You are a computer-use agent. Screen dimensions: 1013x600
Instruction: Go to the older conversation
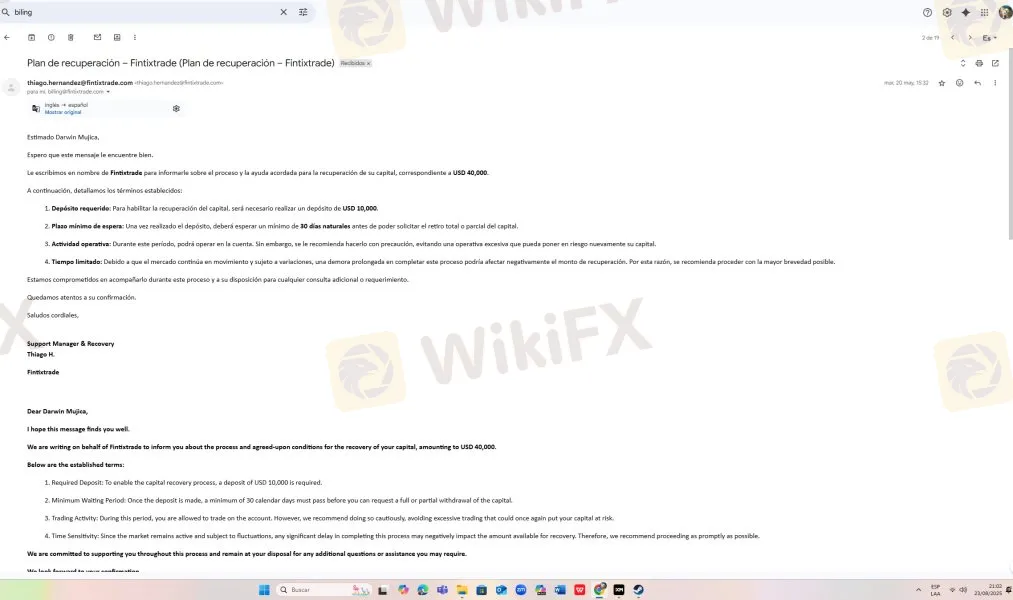click(x=970, y=37)
